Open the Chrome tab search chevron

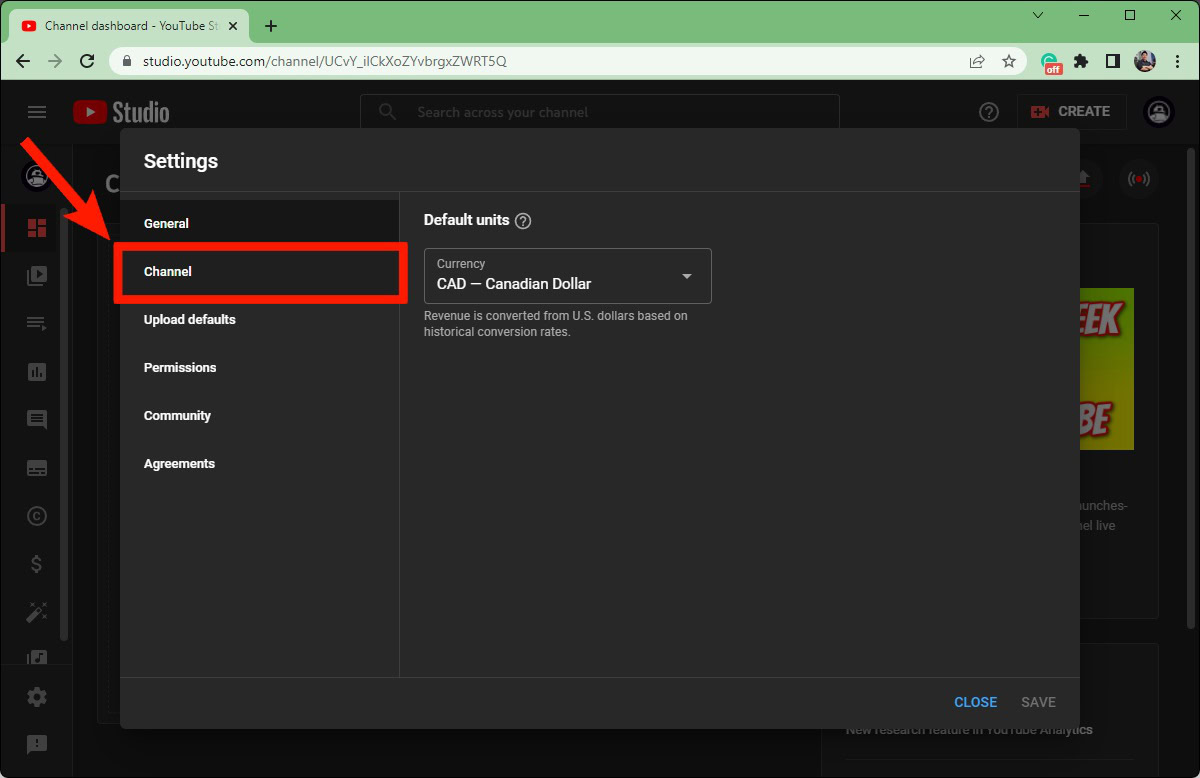point(1038,15)
